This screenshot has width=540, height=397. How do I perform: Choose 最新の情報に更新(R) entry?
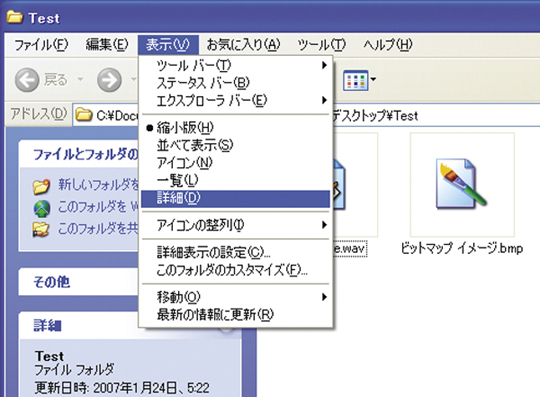pyautogui.click(x=235, y=314)
